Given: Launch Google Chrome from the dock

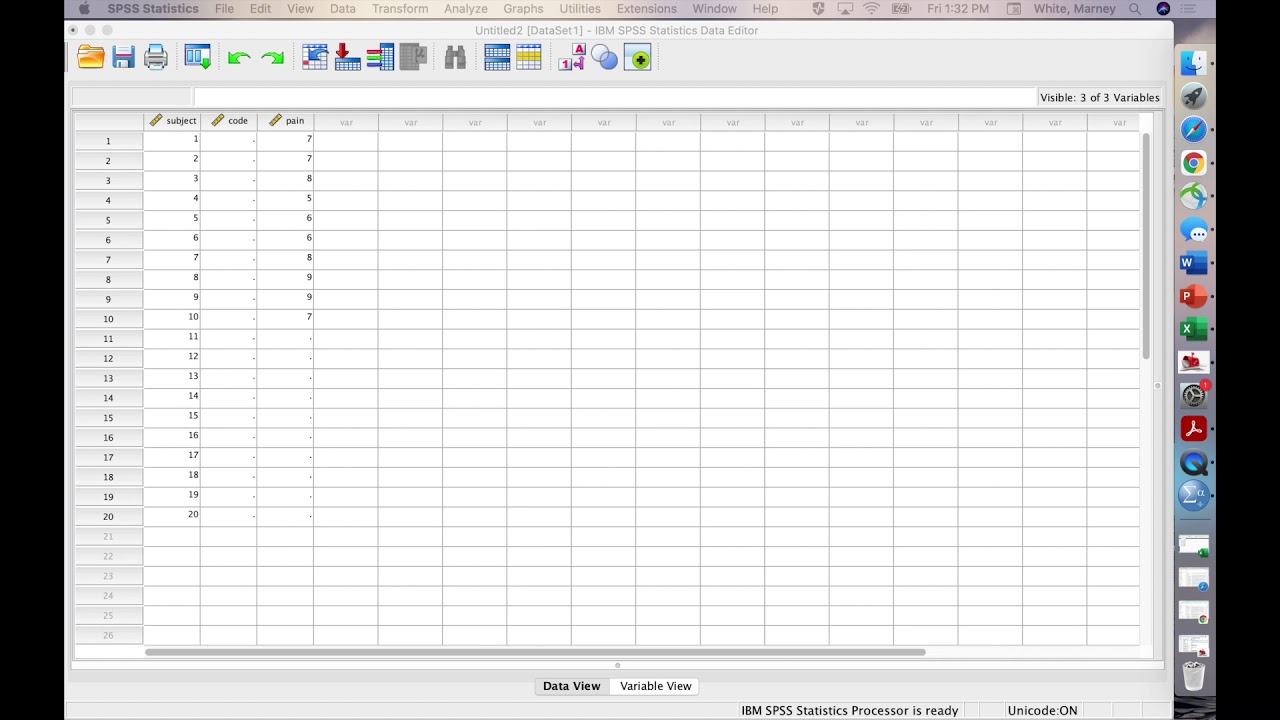Looking at the screenshot, I should [x=1194, y=163].
